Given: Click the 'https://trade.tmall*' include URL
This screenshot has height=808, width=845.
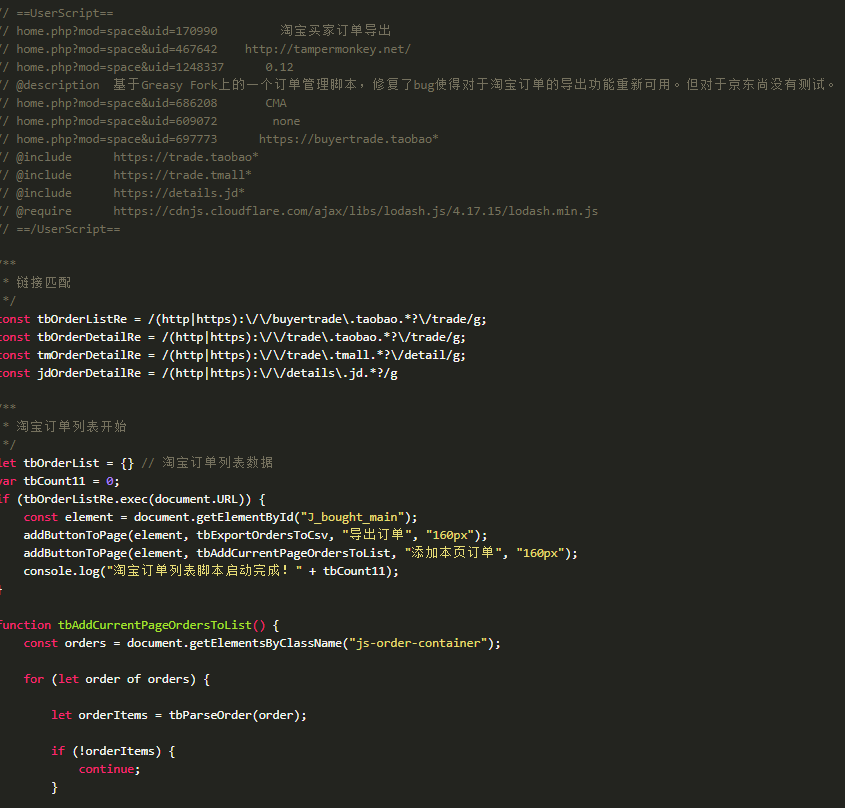Looking at the screenshot, I should coord(182,175).
